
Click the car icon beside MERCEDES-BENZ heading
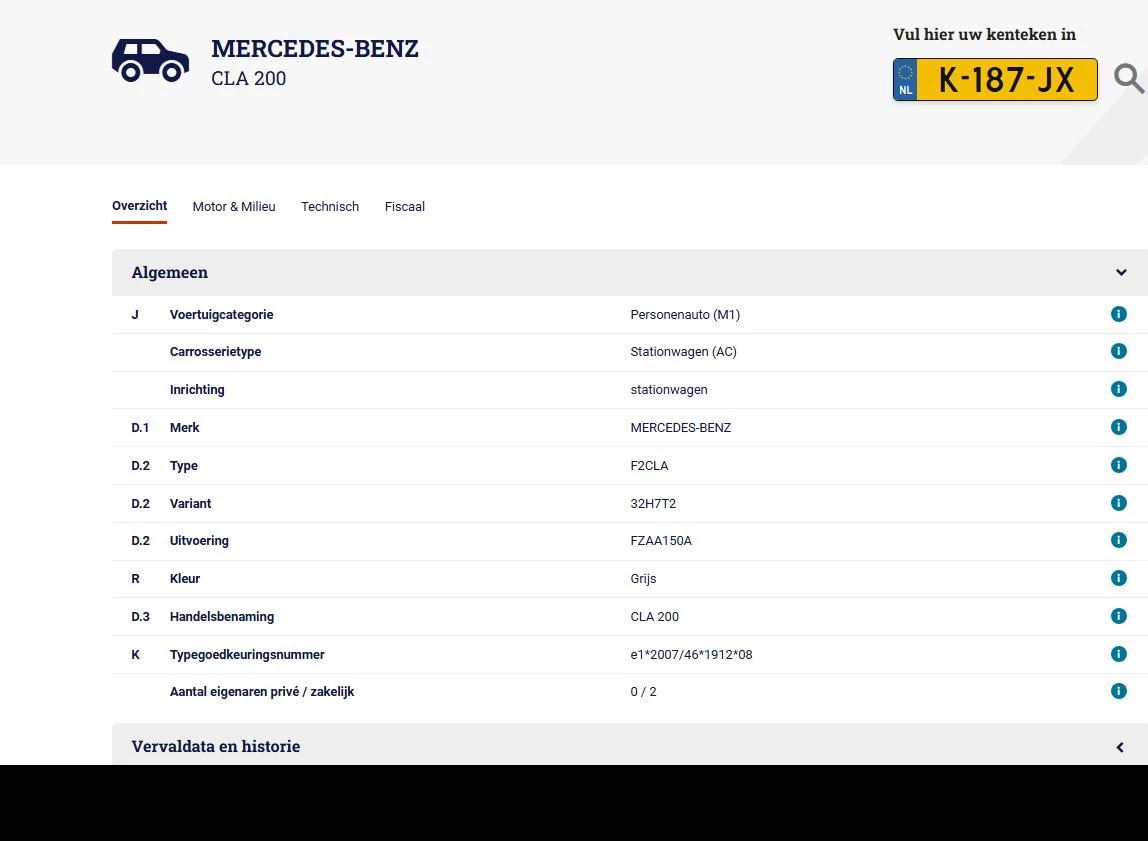[x=150, y=60]
